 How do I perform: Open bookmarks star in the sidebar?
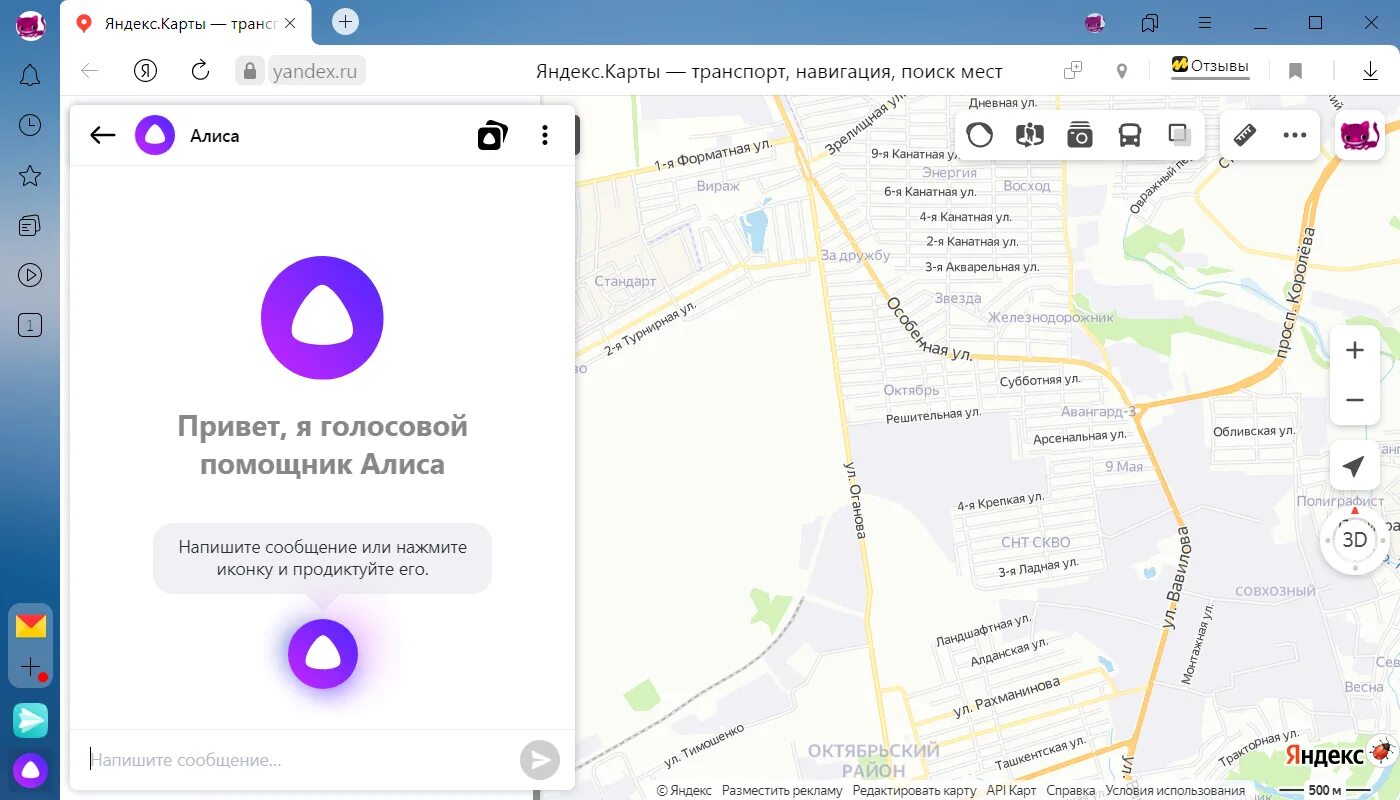pos(30,176)
